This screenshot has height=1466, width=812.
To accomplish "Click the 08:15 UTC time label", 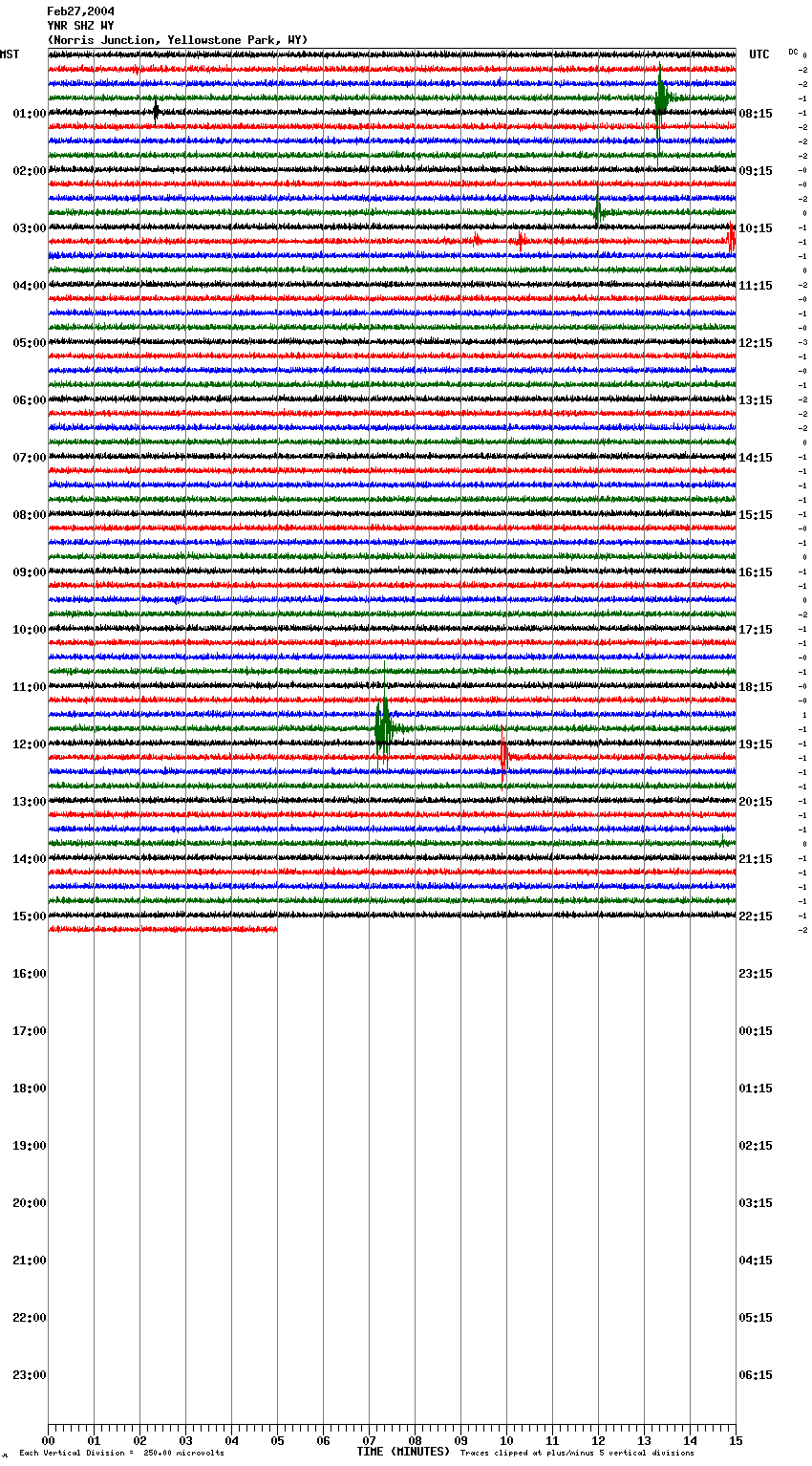I will 756,114.
